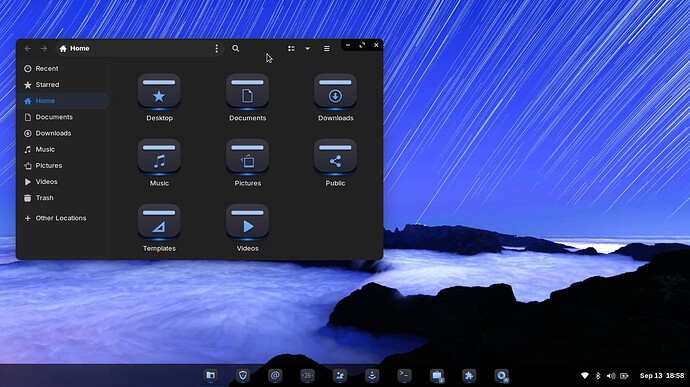The height and width of the screenshot is (387, 690).
Task: Select the Public folder icon
Action: pos(335,157)
